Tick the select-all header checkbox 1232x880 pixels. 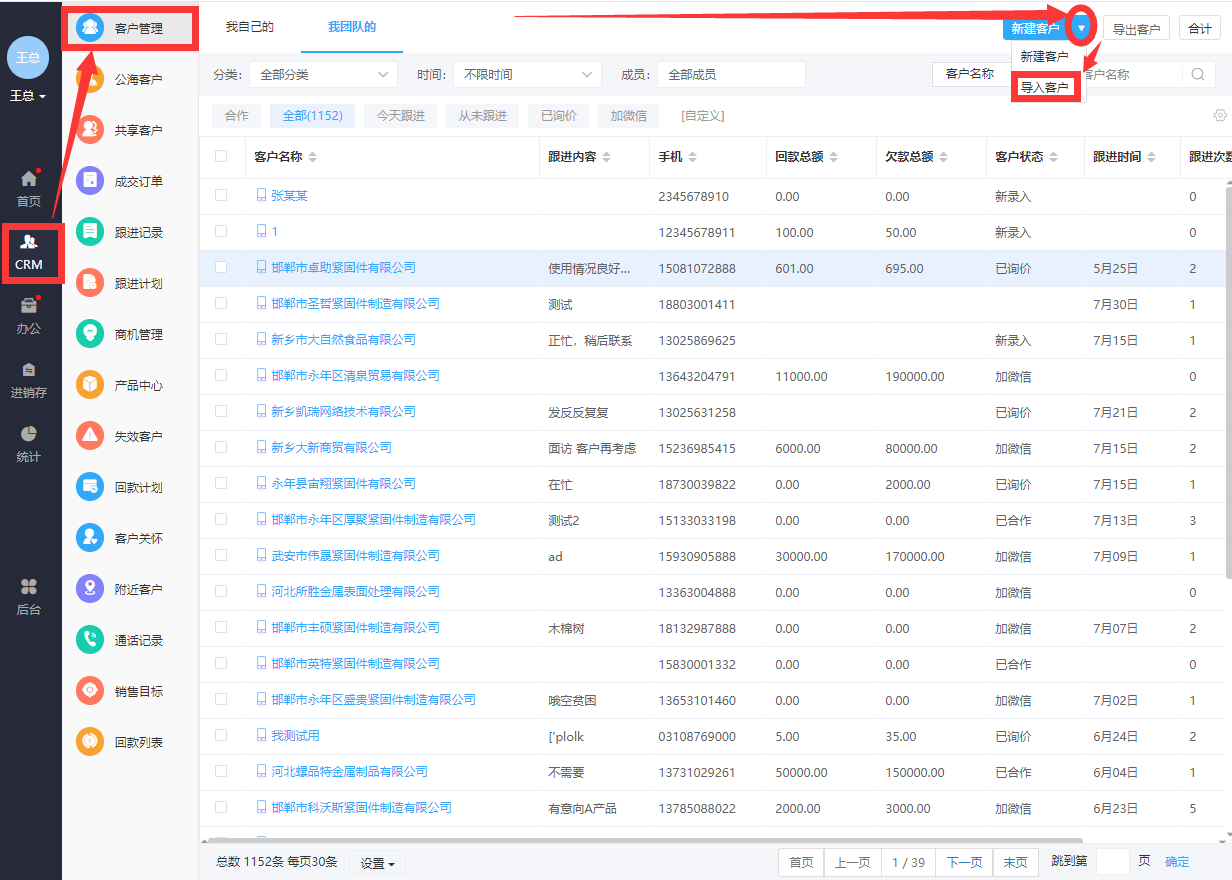click(221, 156)
